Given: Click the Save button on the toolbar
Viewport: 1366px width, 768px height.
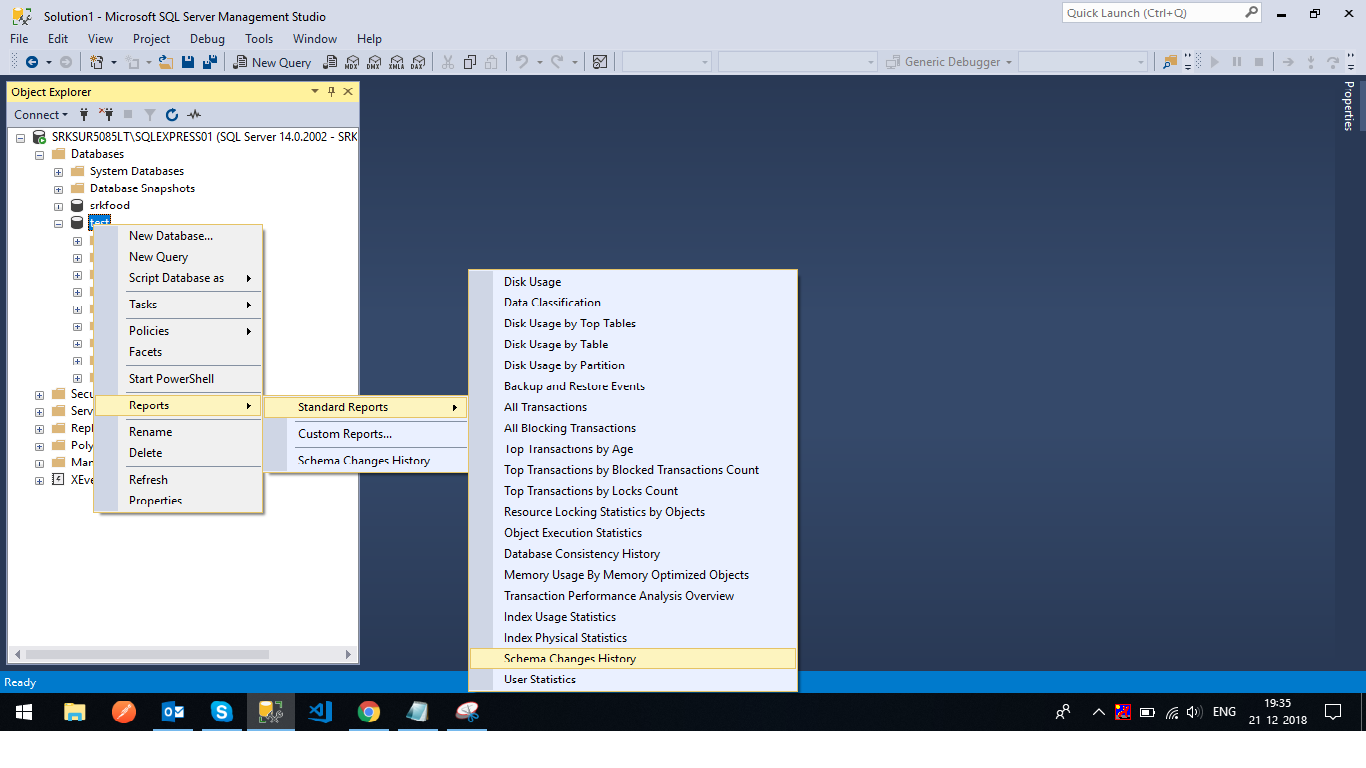Looking at the screenshot, I should click(x=188, y=61).
